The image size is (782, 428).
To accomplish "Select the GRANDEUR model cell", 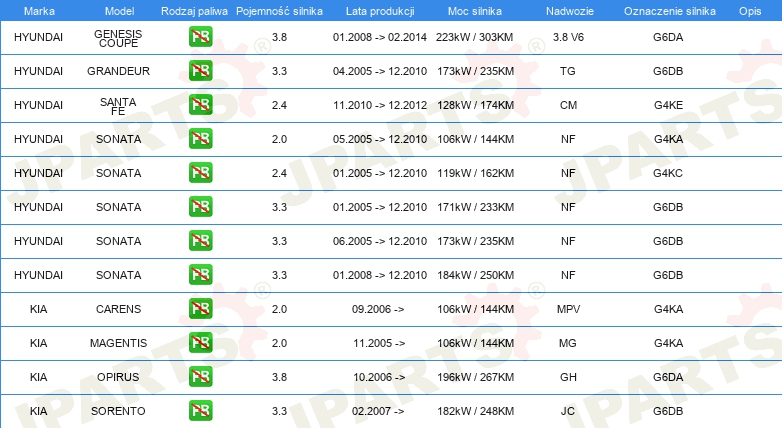I will (x=118, y=71).
